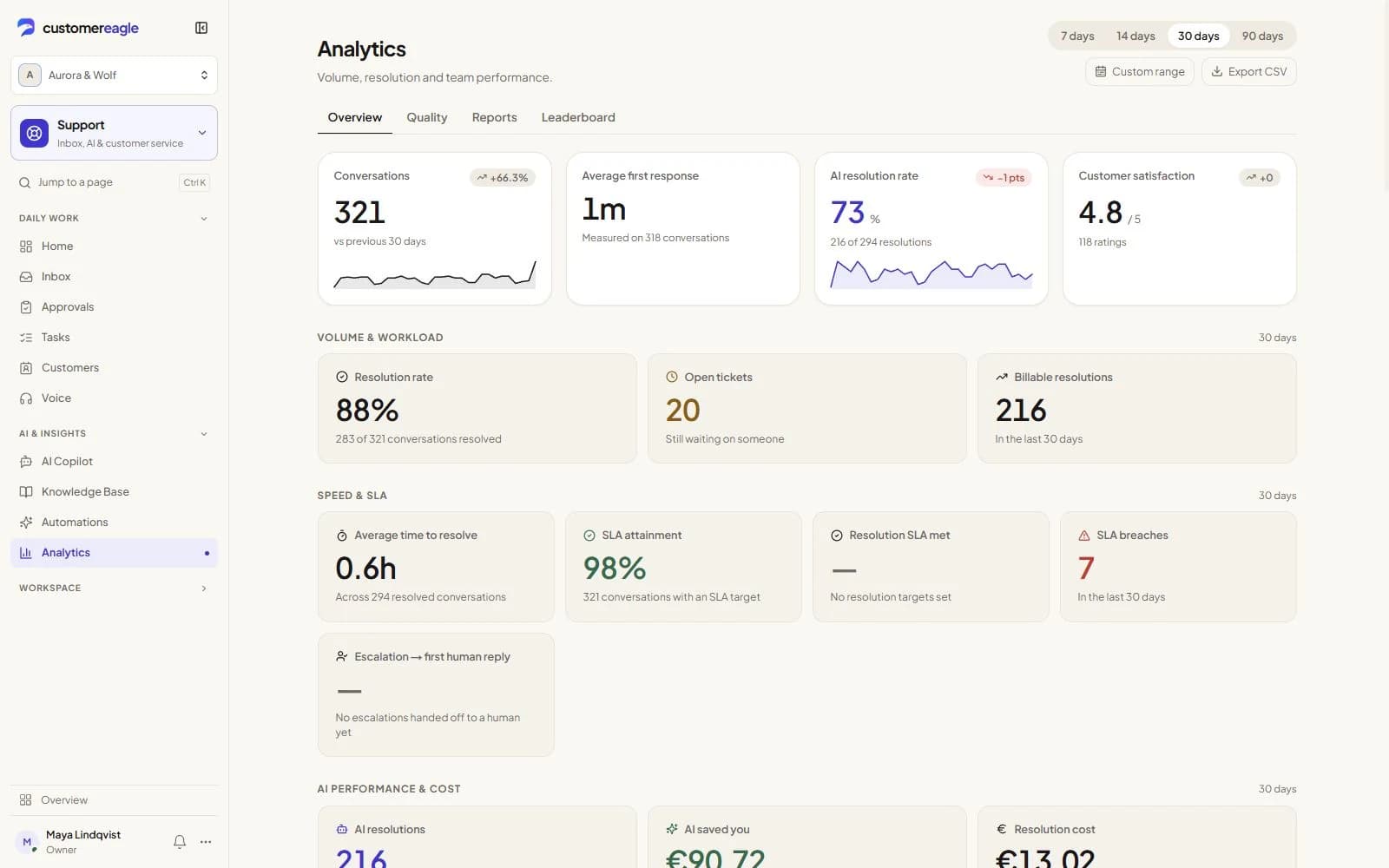Go to Tasks in sidebar
Viewport: 1389px width, 868px height.
click(x=114, y=338)
